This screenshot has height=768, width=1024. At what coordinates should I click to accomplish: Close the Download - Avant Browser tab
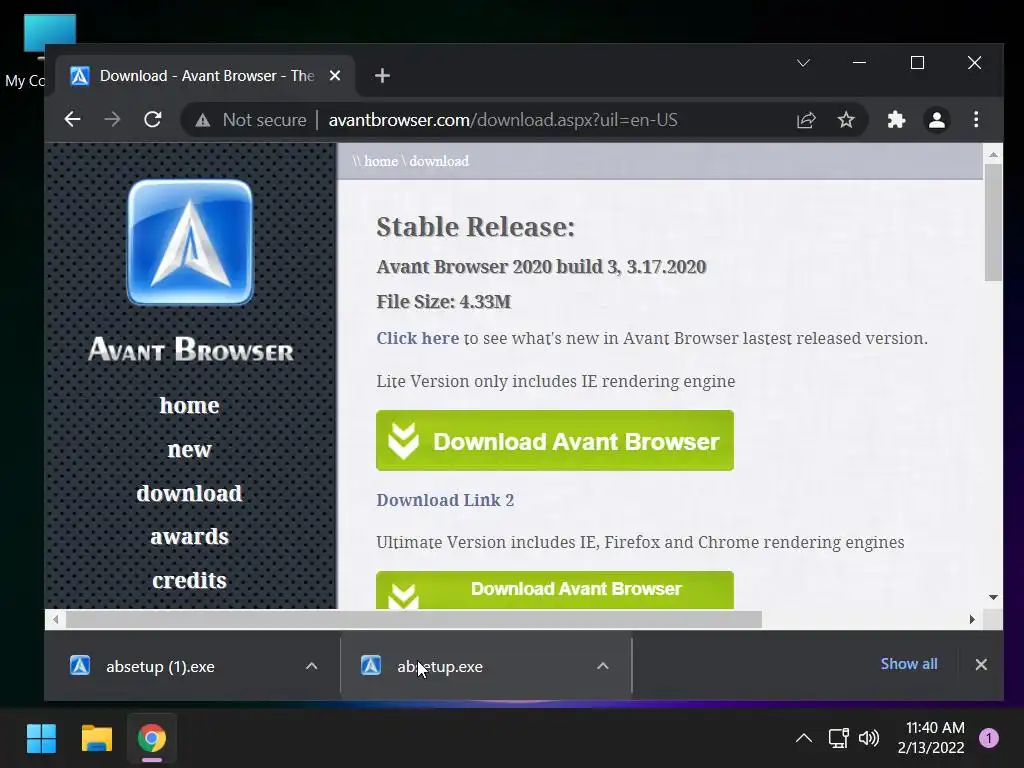point(335,76)
